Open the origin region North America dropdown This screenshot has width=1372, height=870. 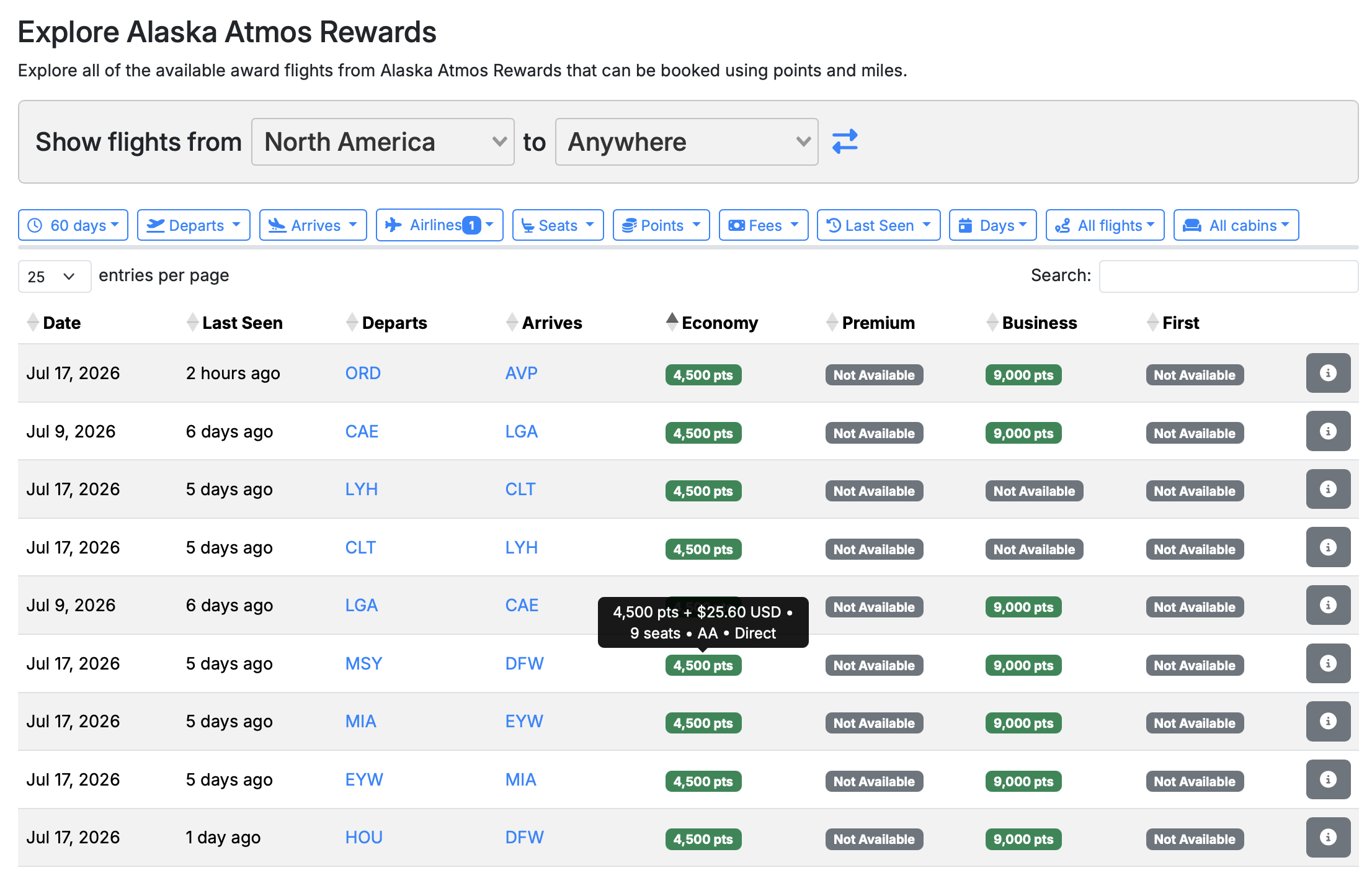(x=383, y=141)
